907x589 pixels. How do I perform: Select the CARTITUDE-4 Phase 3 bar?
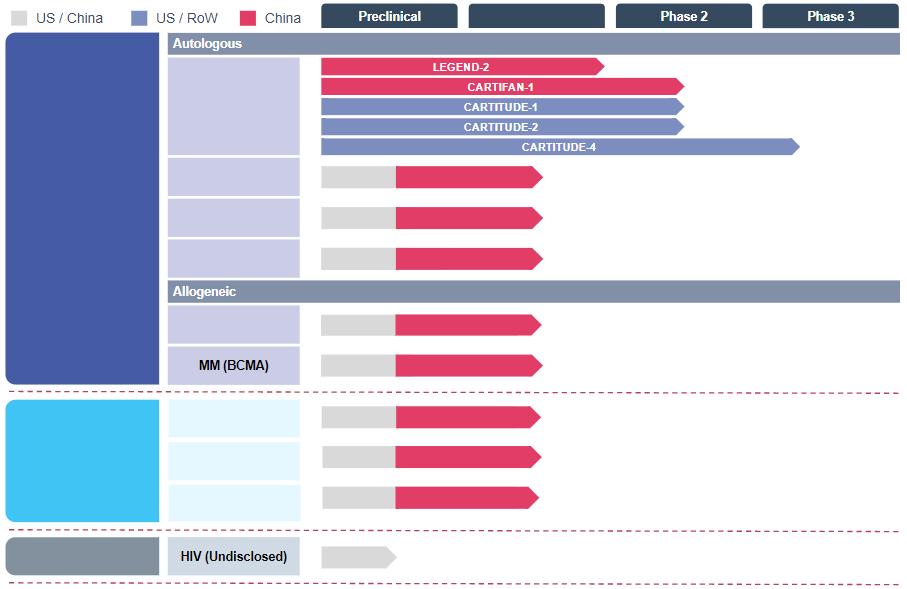tap(558, 147)
